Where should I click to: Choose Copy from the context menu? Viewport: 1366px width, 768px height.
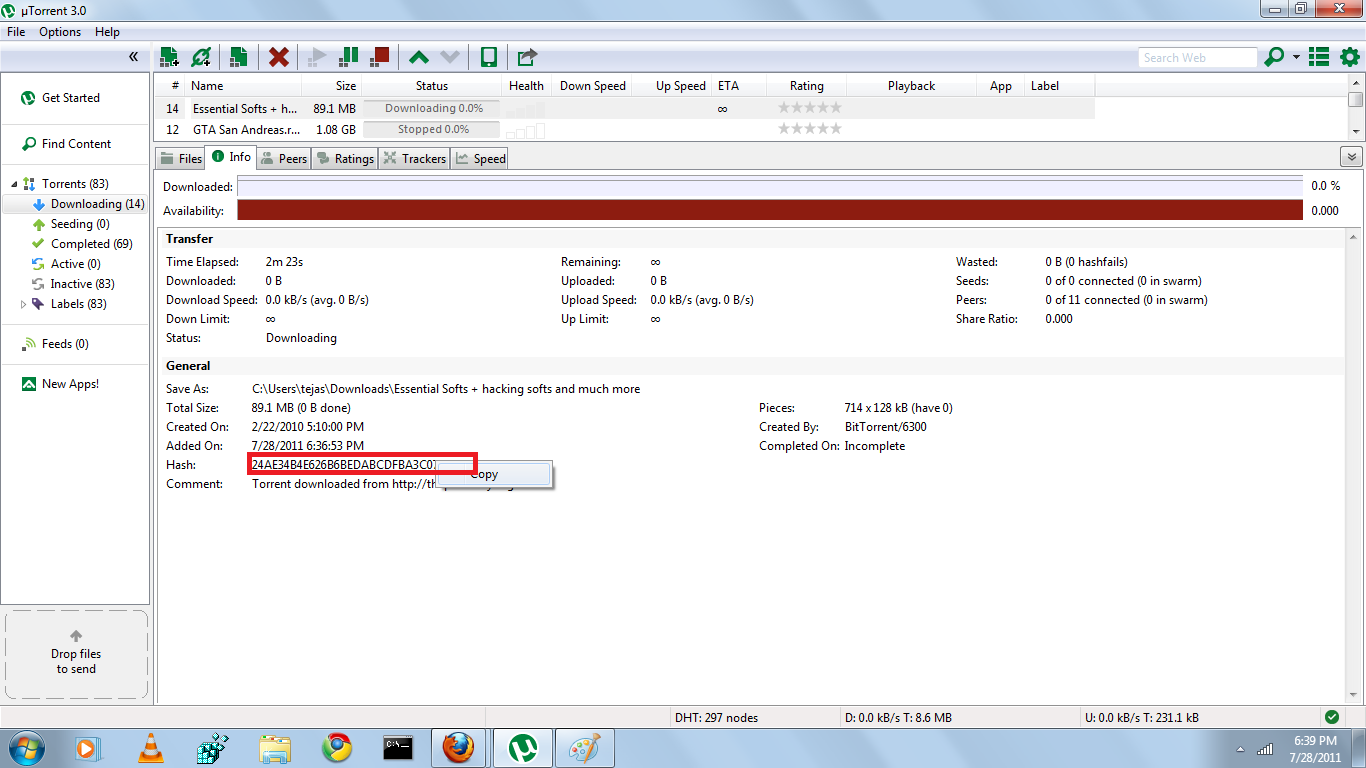(495, 475)
